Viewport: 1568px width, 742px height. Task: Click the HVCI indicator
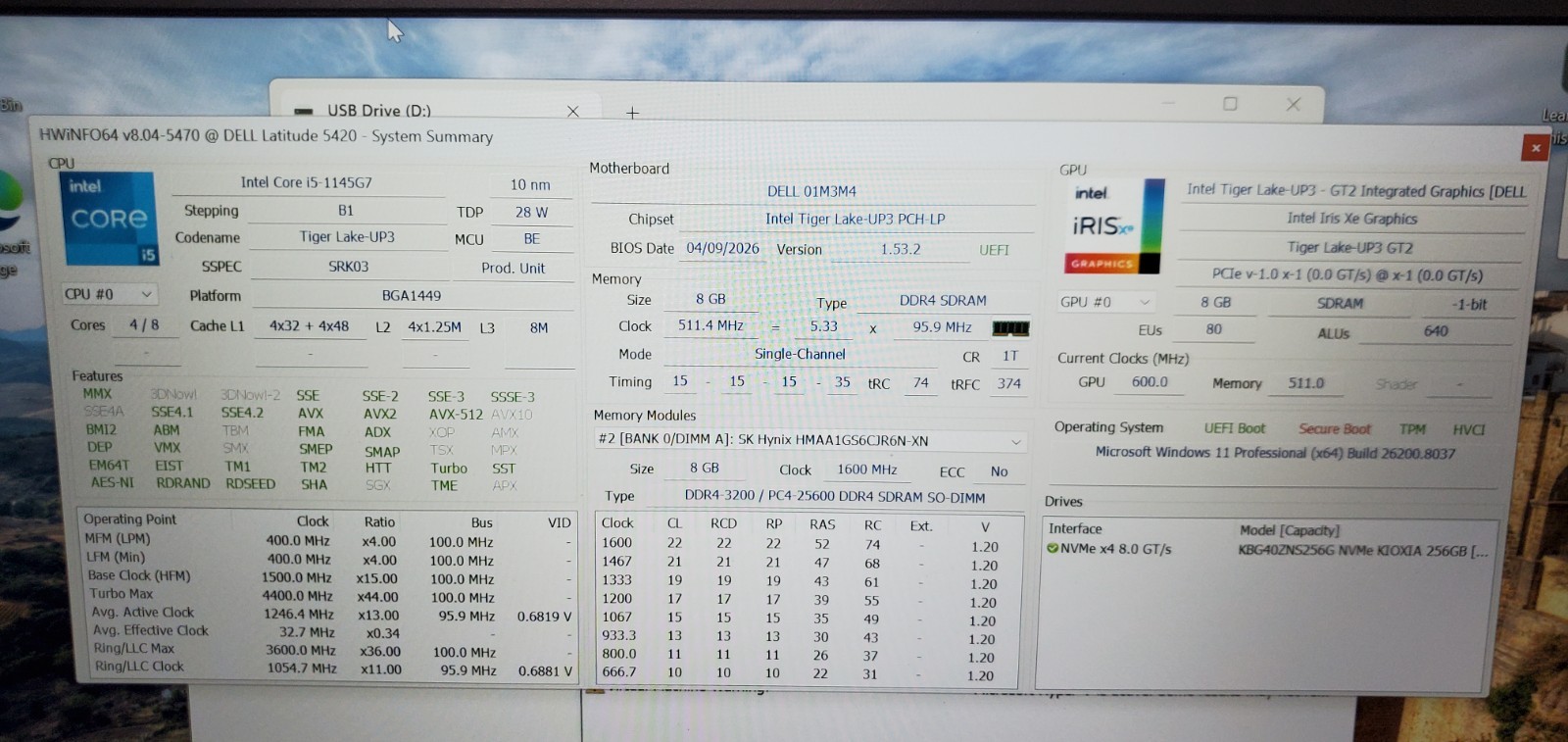[x=1468, y=430]
